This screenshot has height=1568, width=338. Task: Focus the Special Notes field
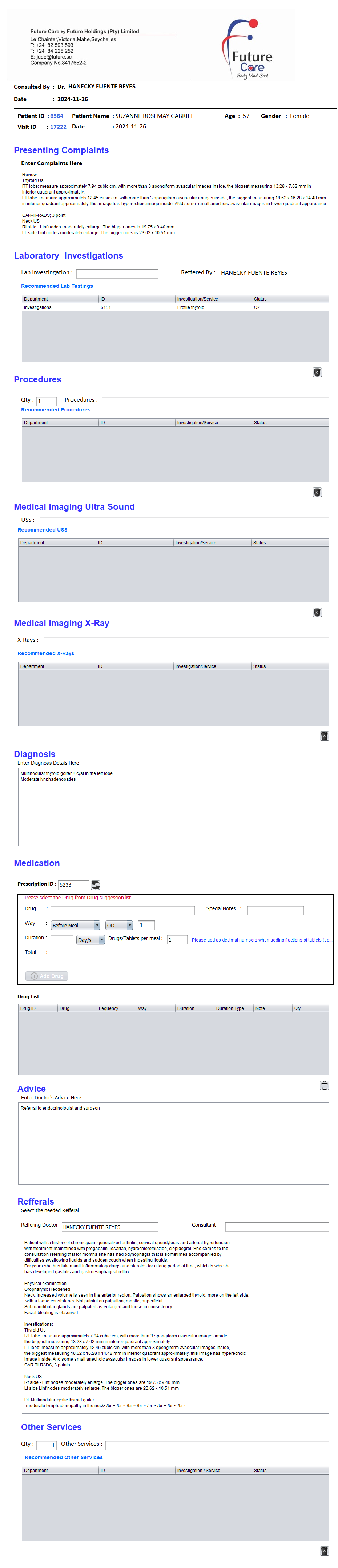275,911
